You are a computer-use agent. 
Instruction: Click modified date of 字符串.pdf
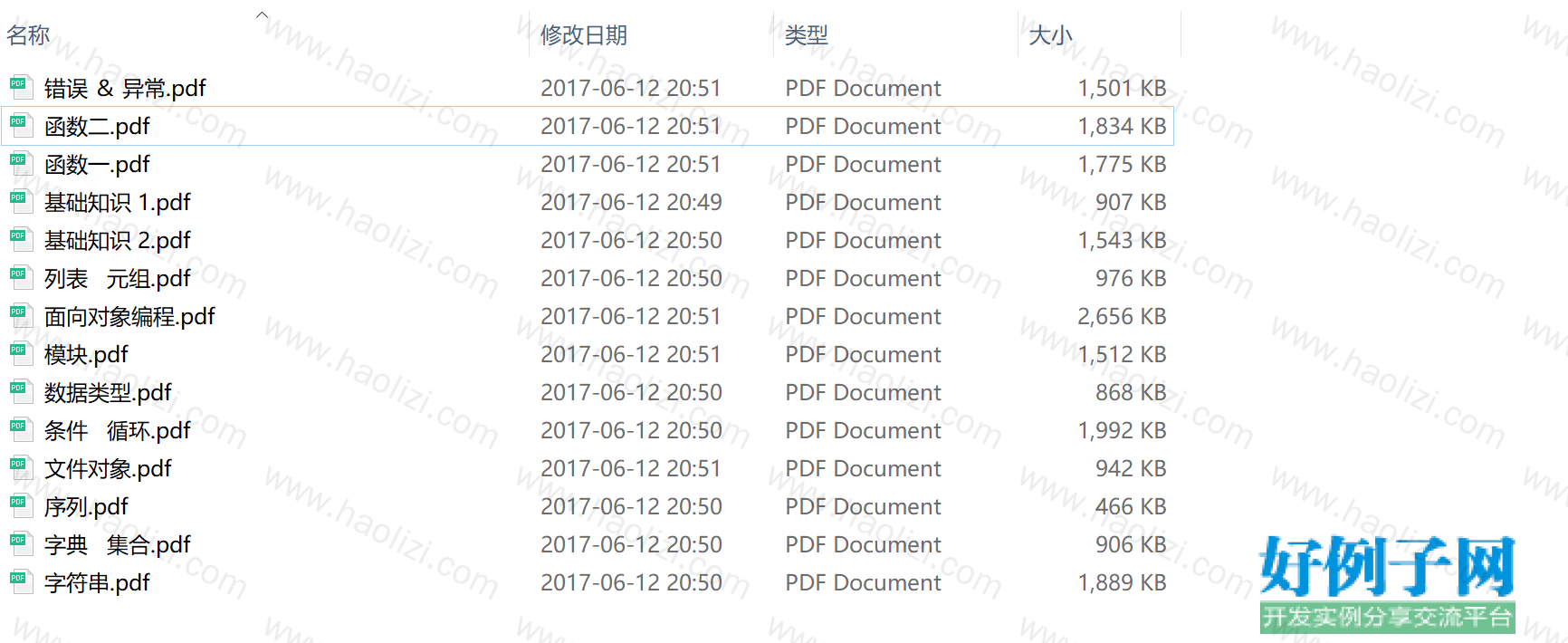(x=631, y=583)
